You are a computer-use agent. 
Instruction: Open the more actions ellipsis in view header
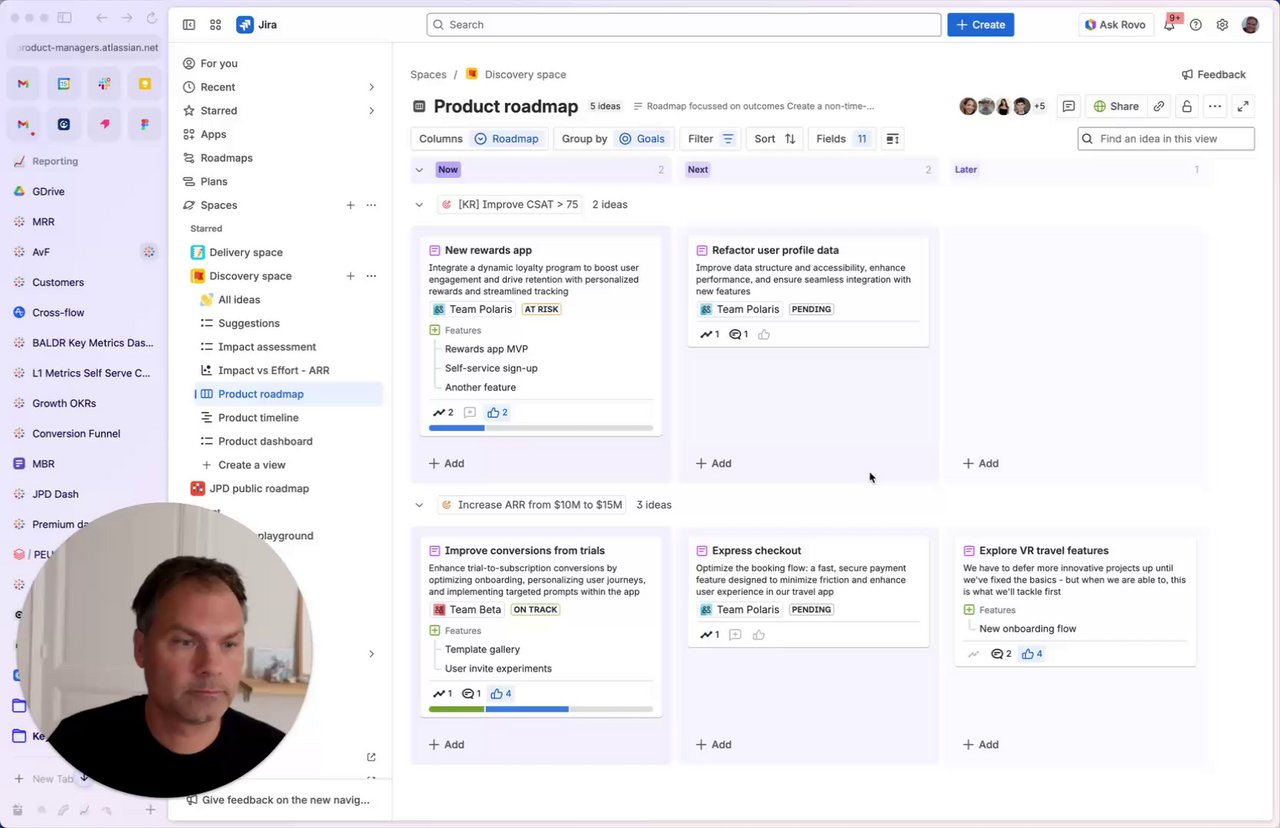click(x=1214, y=106)
